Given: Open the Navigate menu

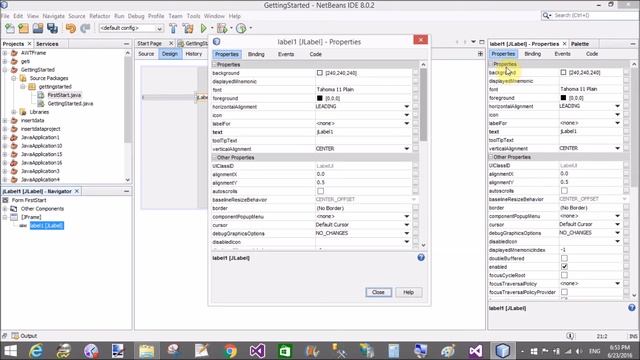Looking at the screenshot, I should [53, 16].
